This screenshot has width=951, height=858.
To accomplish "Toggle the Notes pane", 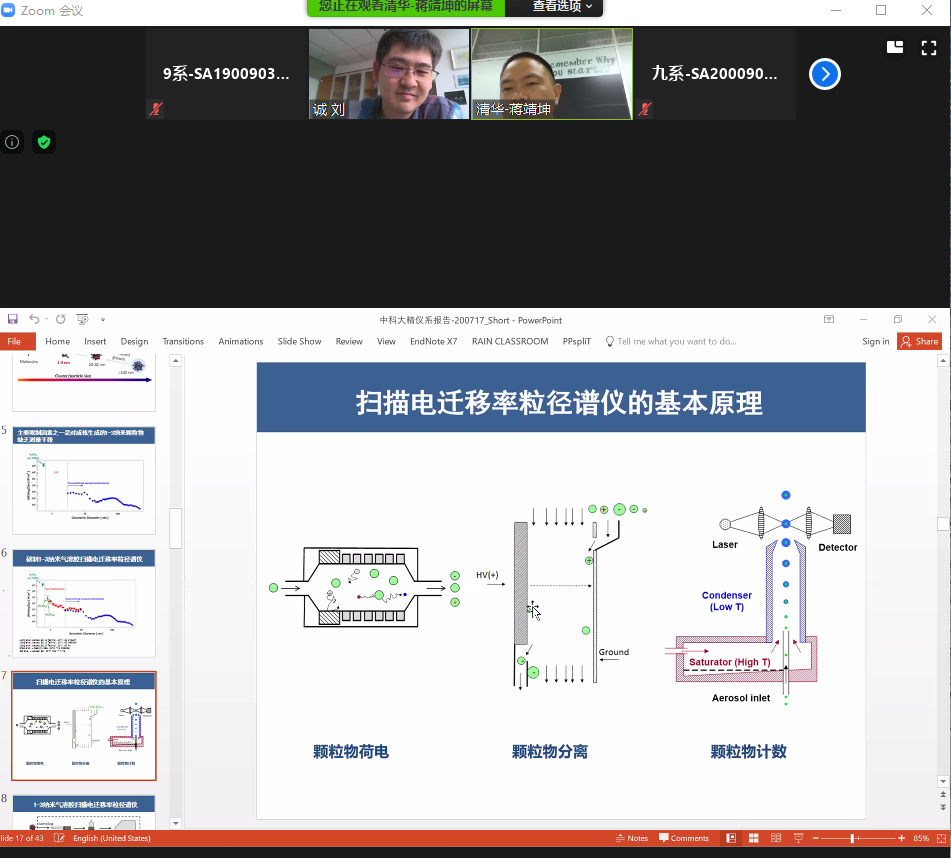I will (631, 838).
